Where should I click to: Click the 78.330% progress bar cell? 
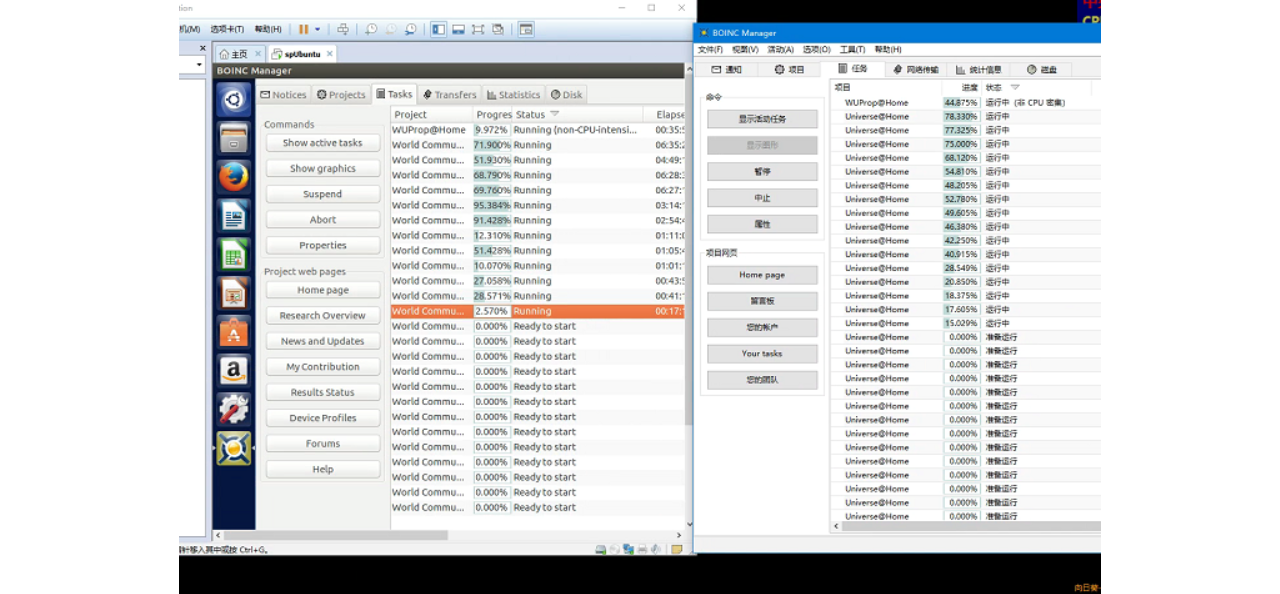point(962,117)
